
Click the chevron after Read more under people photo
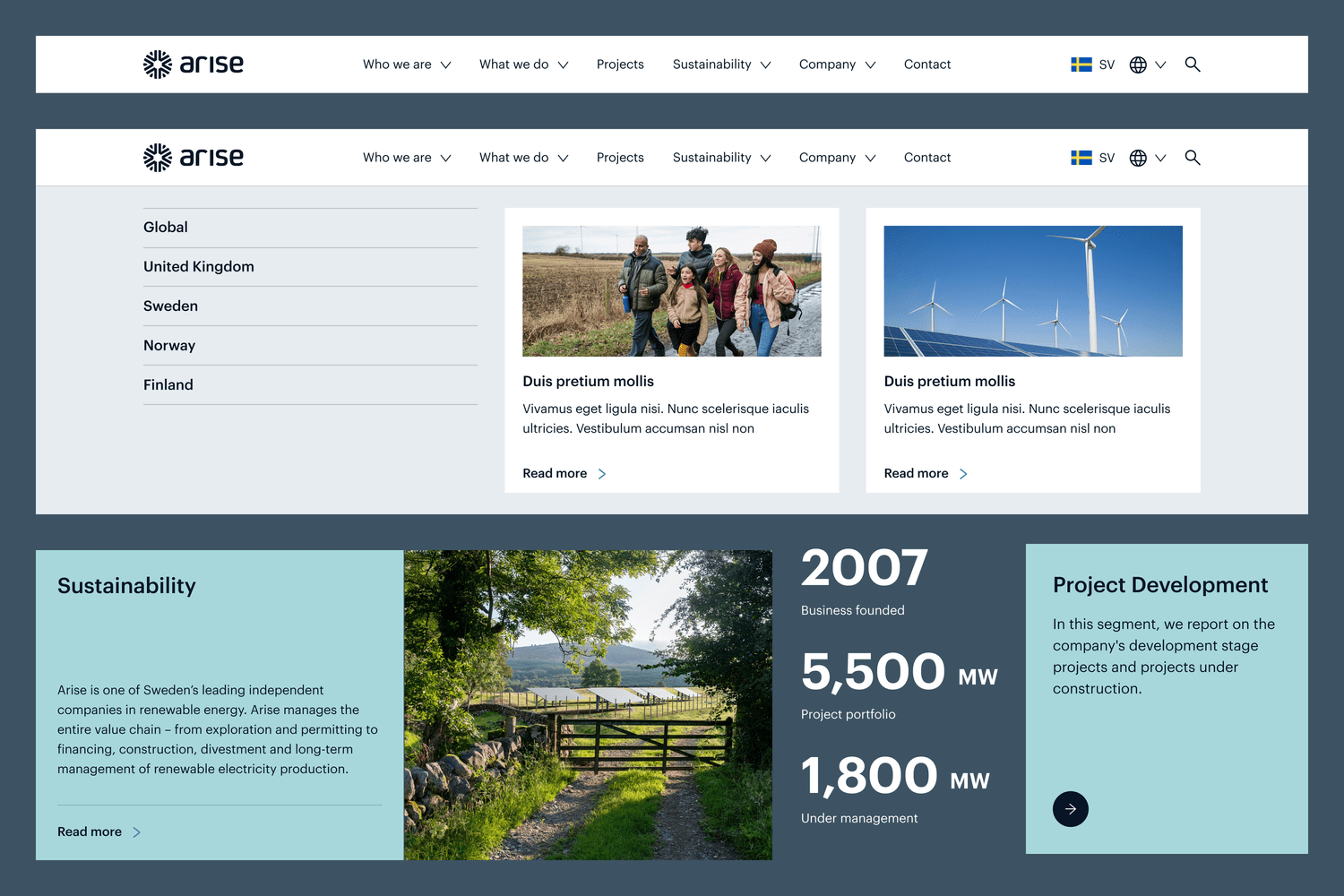click(x=602, y=474)
